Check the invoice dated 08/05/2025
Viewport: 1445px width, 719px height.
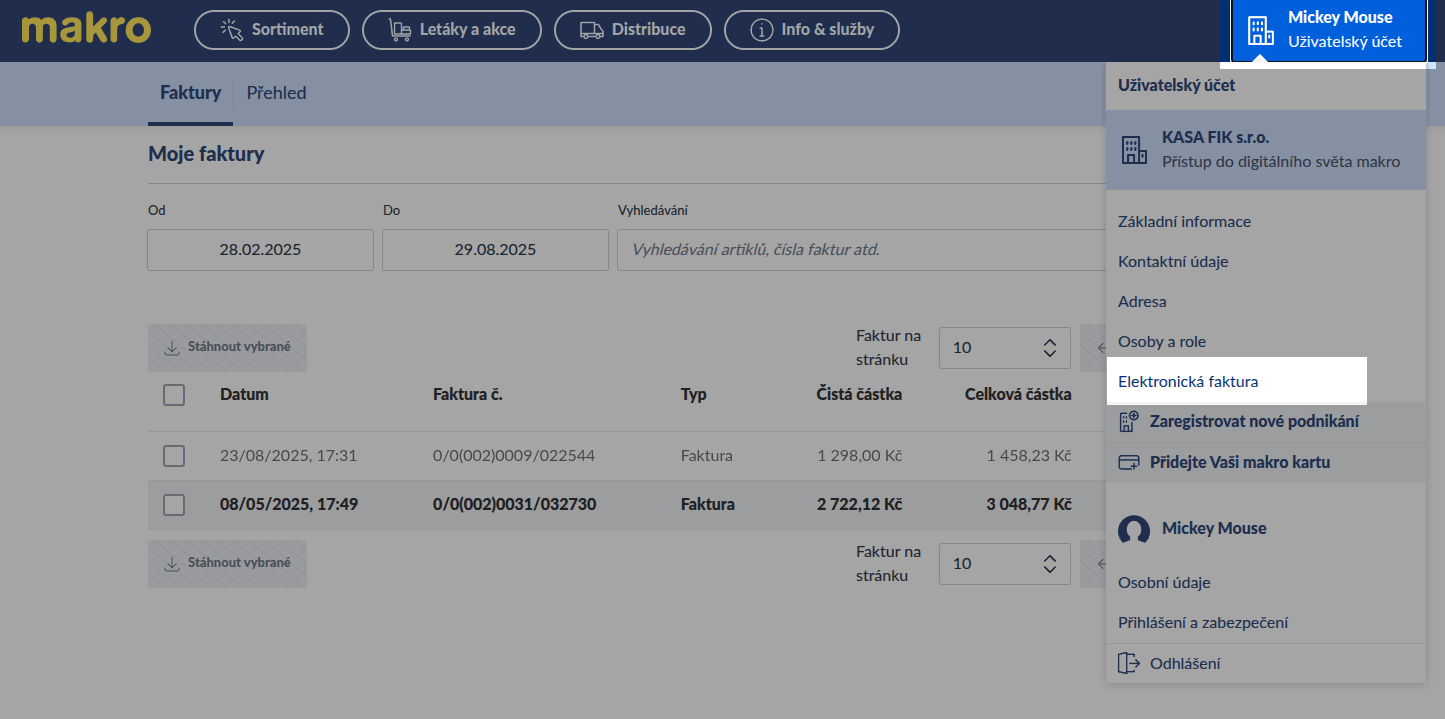pyautogui.click(x=174, y=505)
